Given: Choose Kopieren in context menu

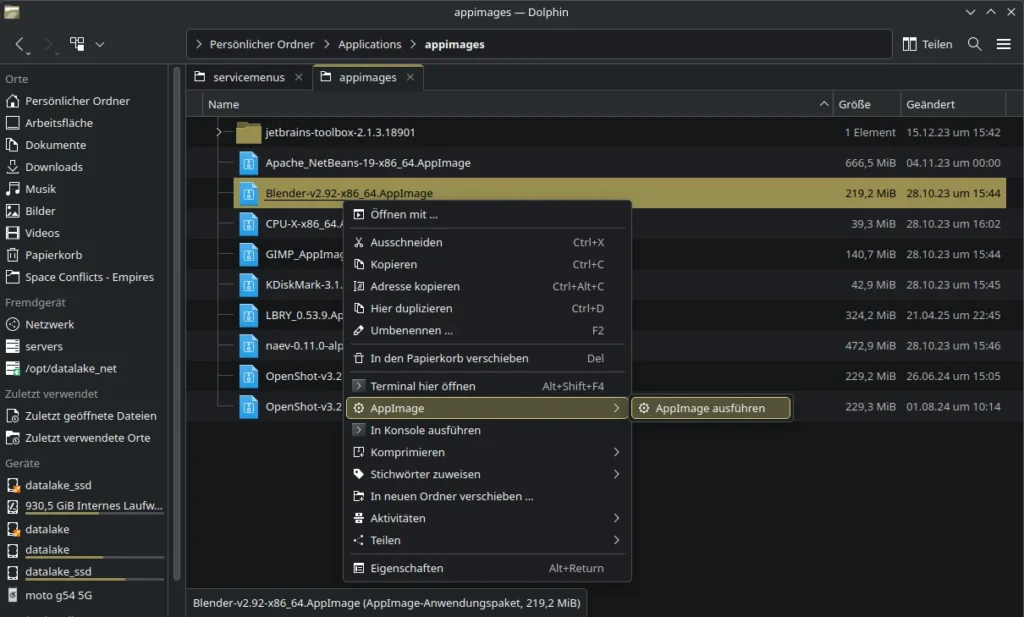Looking at the screenshot, I should click(x=487, y=264).
